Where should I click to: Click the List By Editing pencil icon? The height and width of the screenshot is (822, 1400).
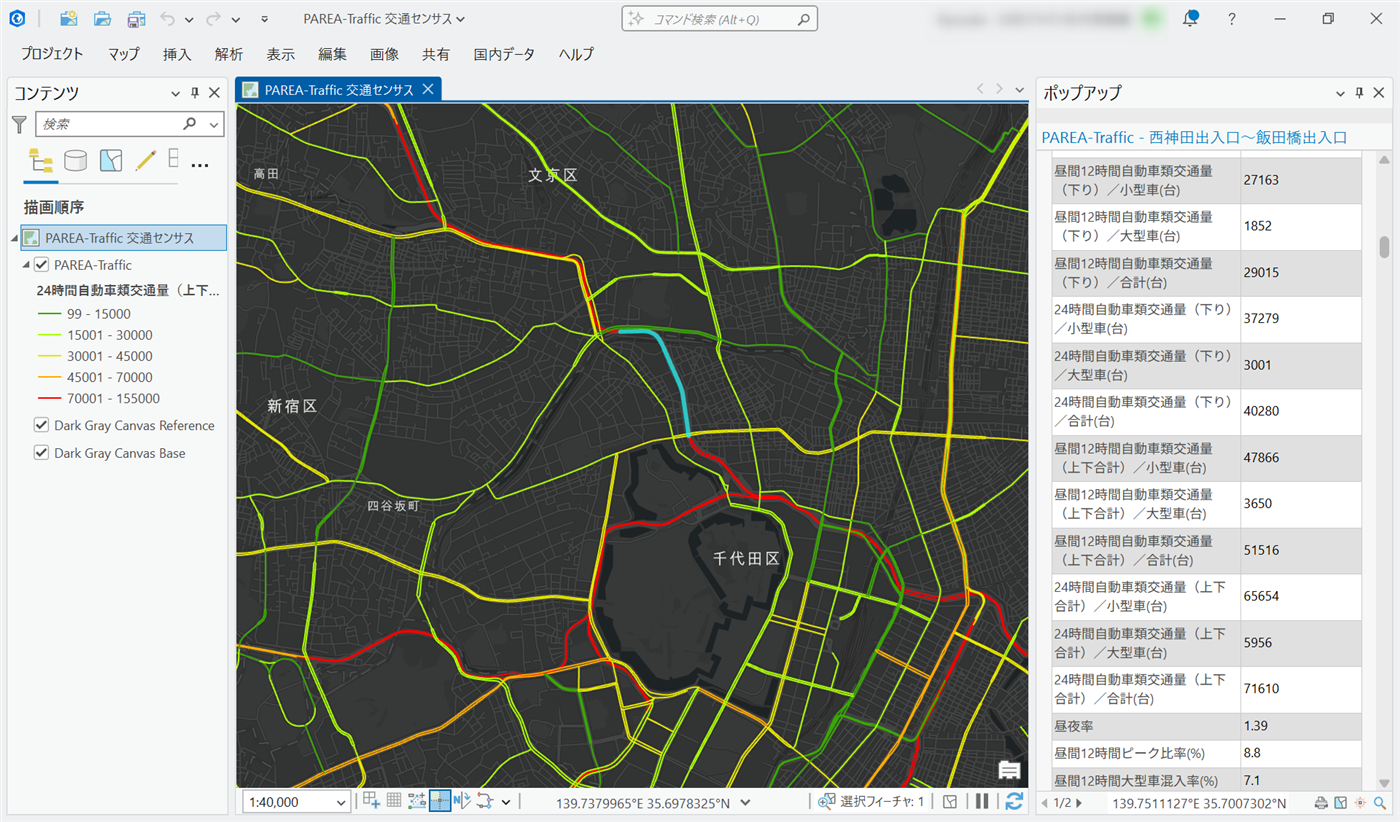[x=145, y=161]
